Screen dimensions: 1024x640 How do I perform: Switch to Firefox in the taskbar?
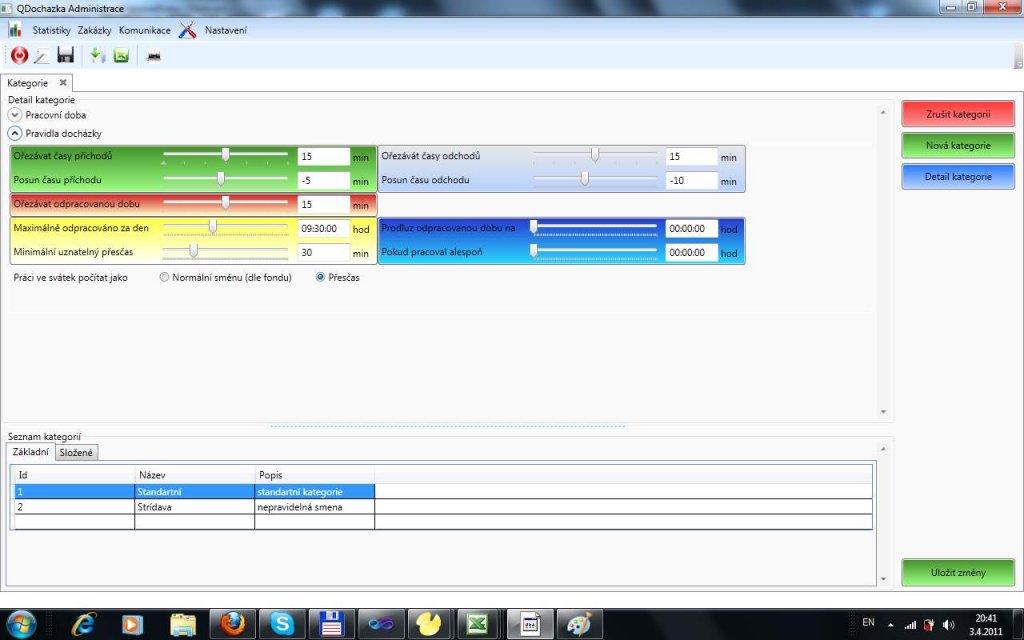pos(232,624)
